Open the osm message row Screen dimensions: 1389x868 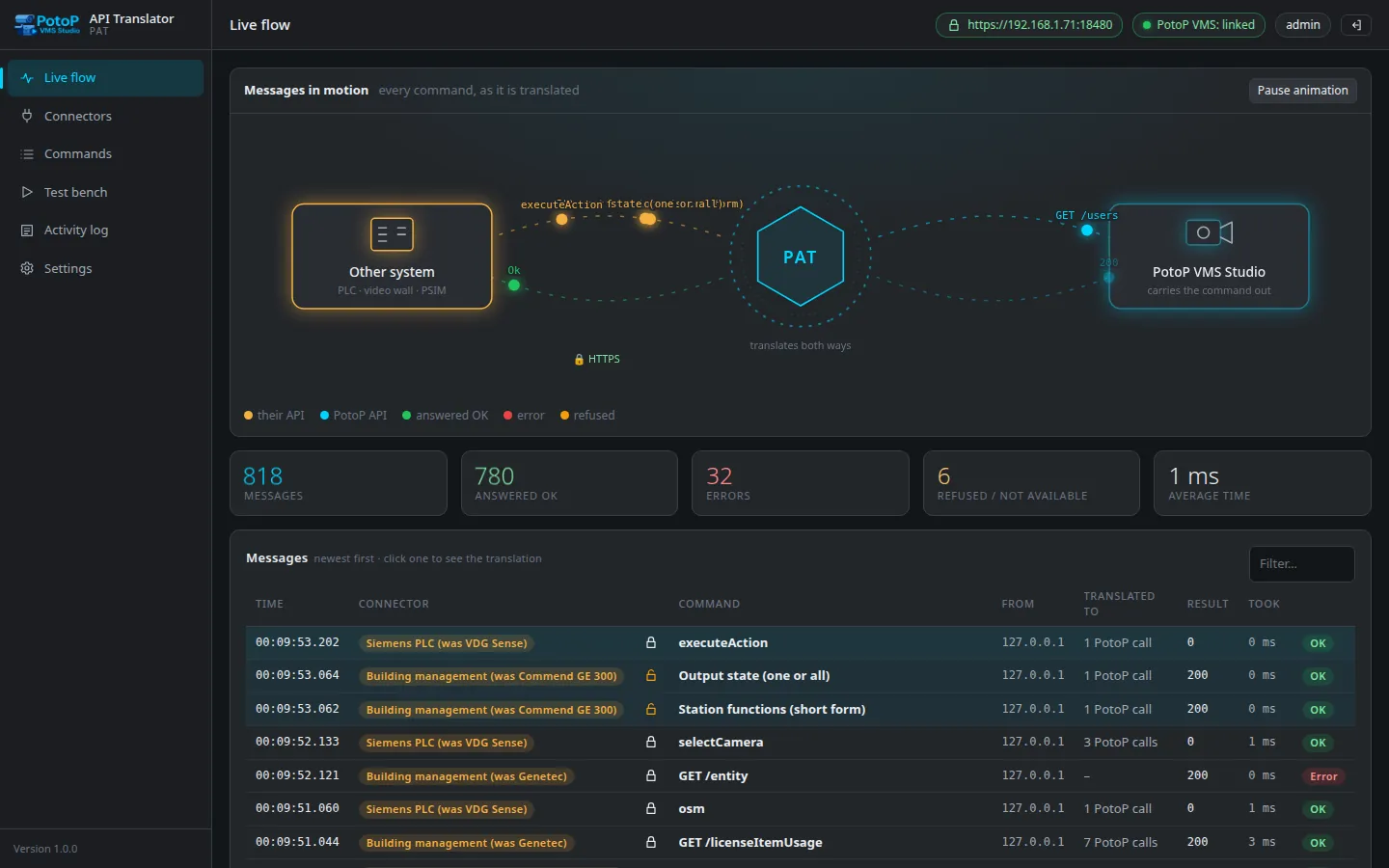801,809
